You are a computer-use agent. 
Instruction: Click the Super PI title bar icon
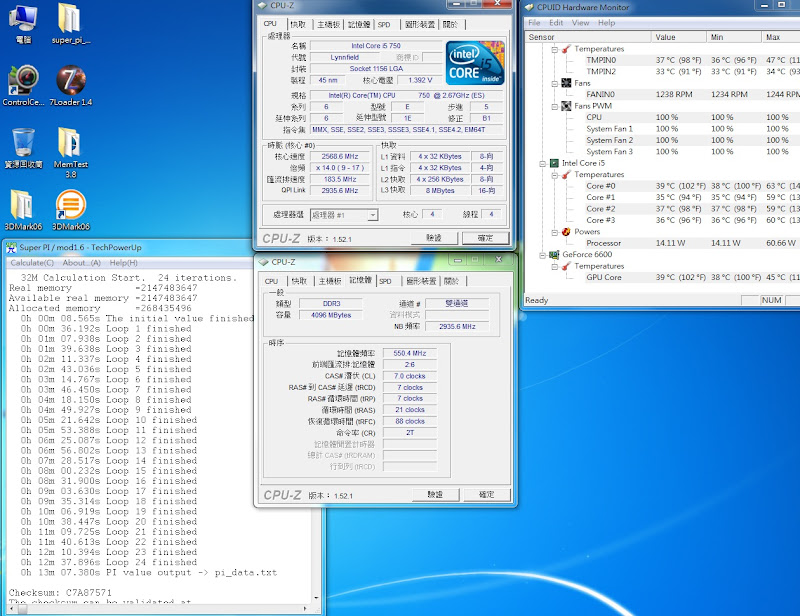pyautogui.click(x=11, y=248)
